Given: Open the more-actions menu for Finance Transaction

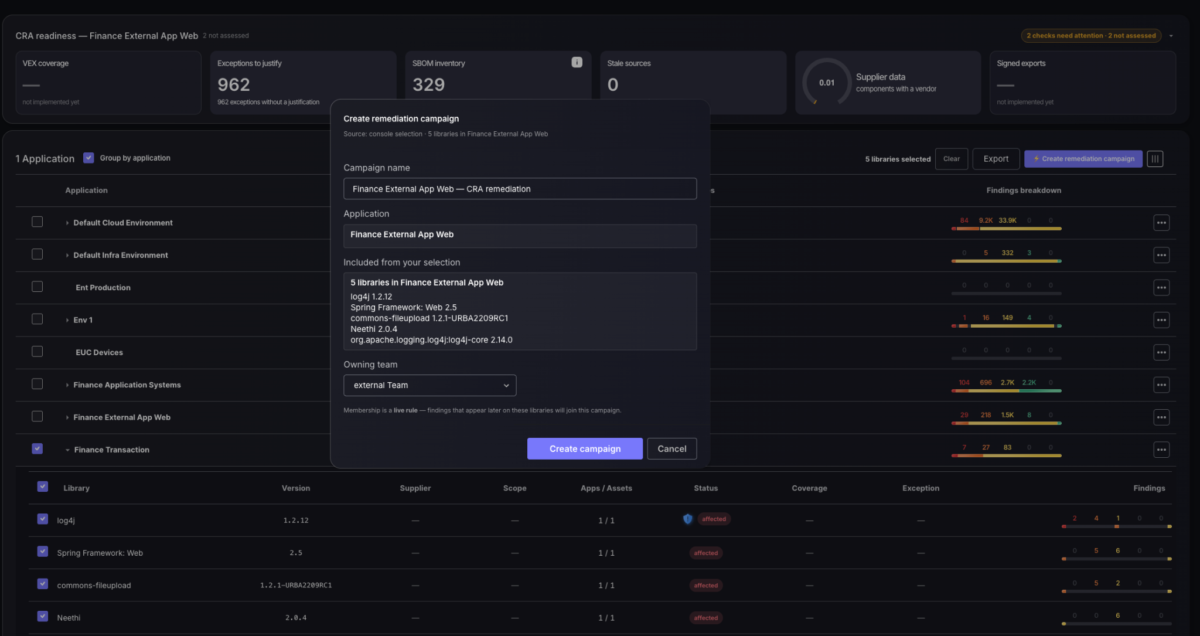Looking at the screenshot, I should [1161, 449].
